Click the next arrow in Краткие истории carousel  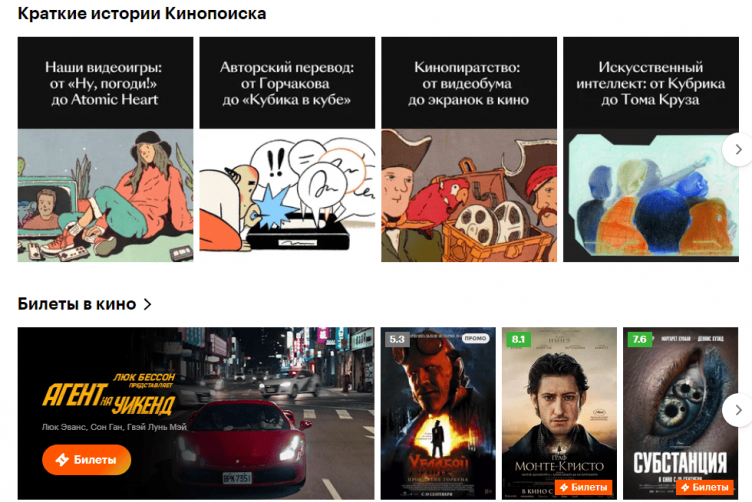click(x=738, y=150)
